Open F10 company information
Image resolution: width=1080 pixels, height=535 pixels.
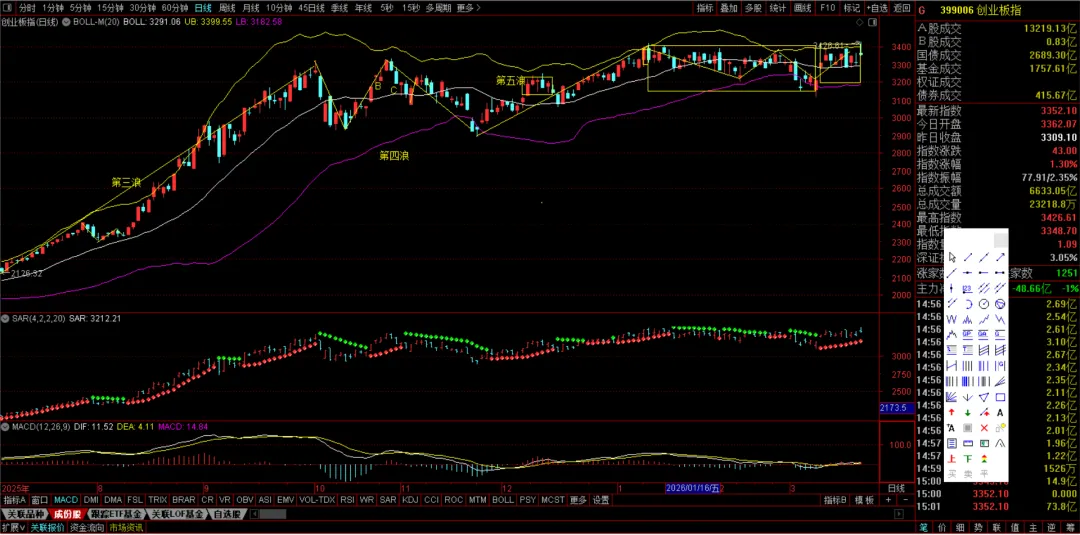(827, 8)
